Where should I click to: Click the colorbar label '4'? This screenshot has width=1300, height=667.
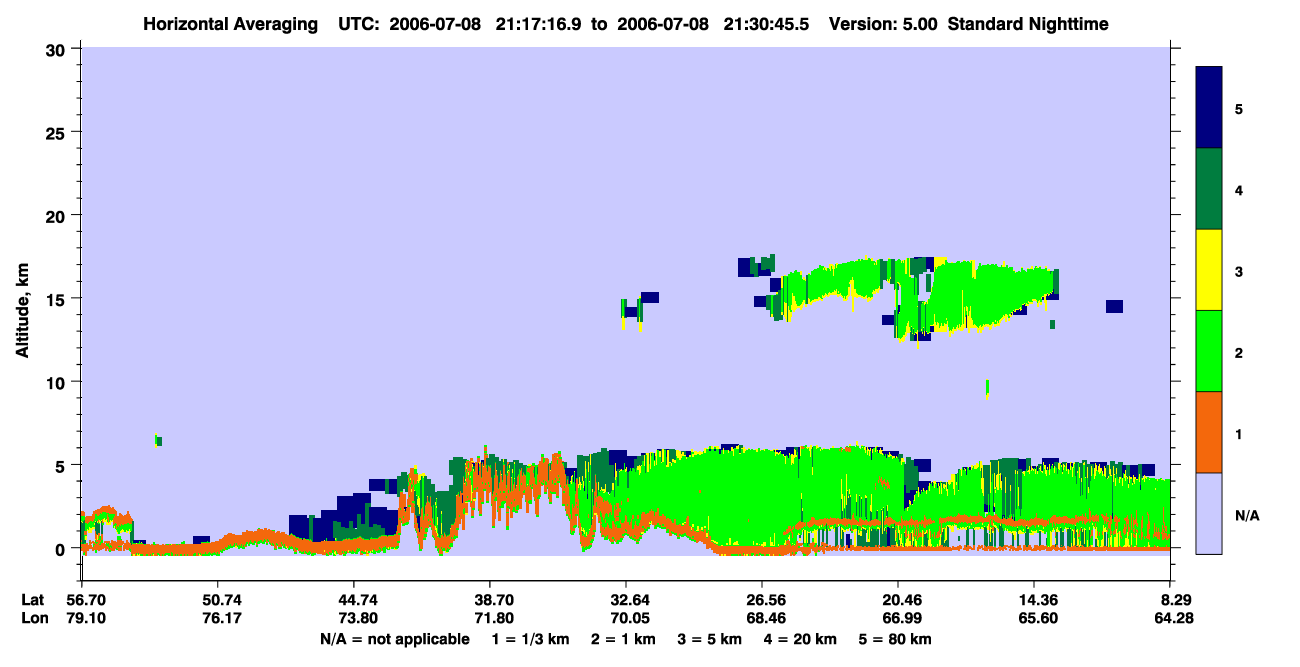(1239, 190)
